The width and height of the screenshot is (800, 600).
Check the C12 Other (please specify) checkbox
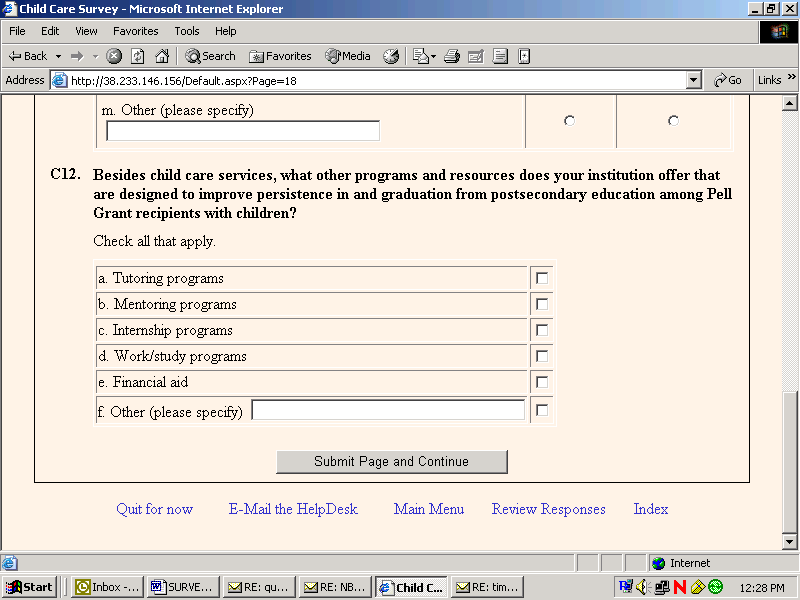[542, 410]
